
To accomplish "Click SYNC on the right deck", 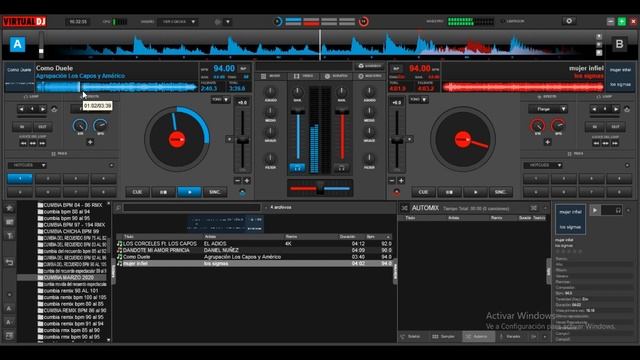I will point(501,192).
